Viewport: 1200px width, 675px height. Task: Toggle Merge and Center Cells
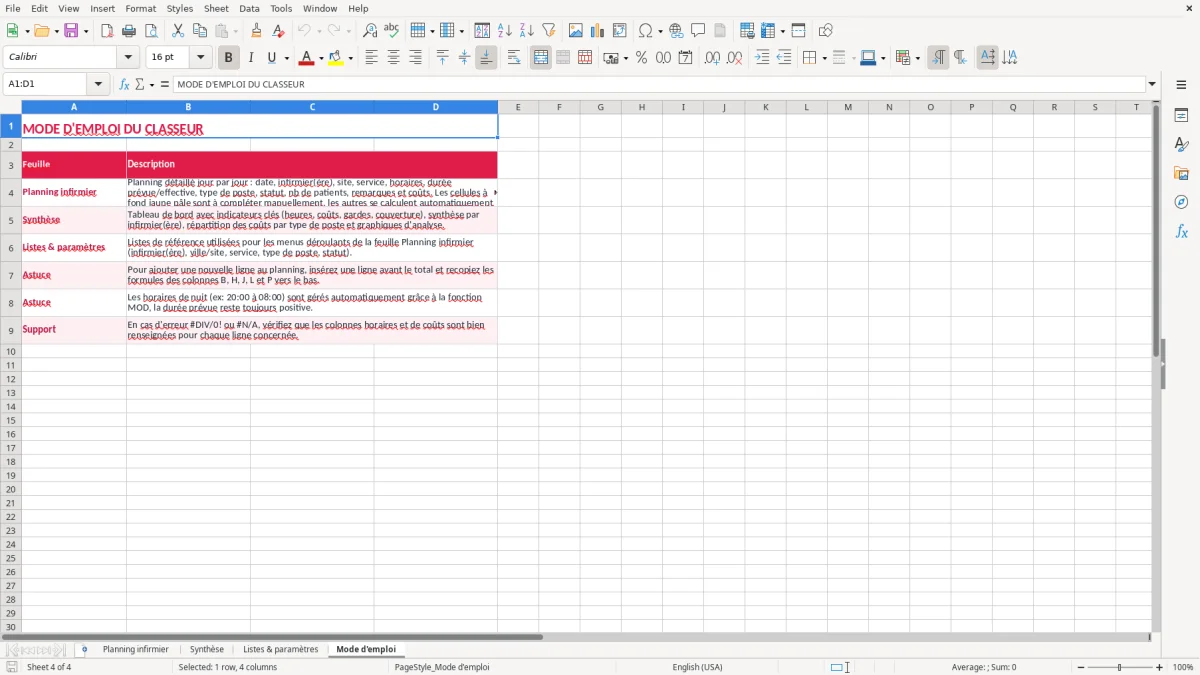(541, 58)
